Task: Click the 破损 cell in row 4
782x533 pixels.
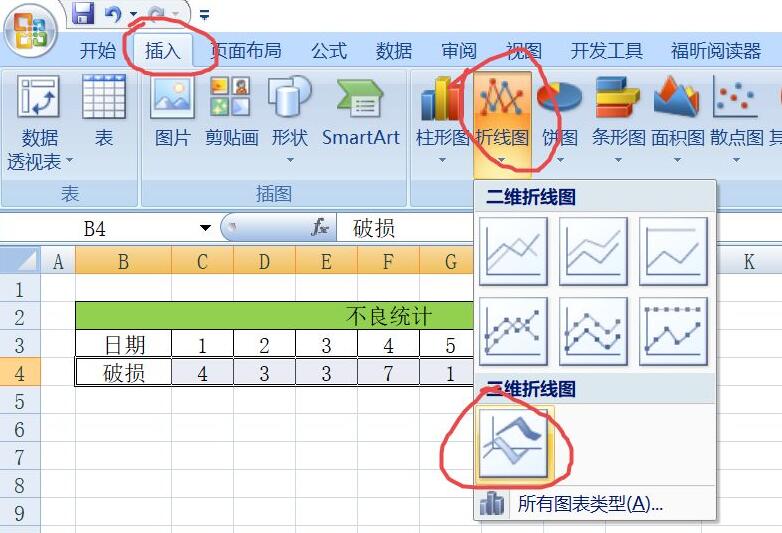Action: coord(123,372)
